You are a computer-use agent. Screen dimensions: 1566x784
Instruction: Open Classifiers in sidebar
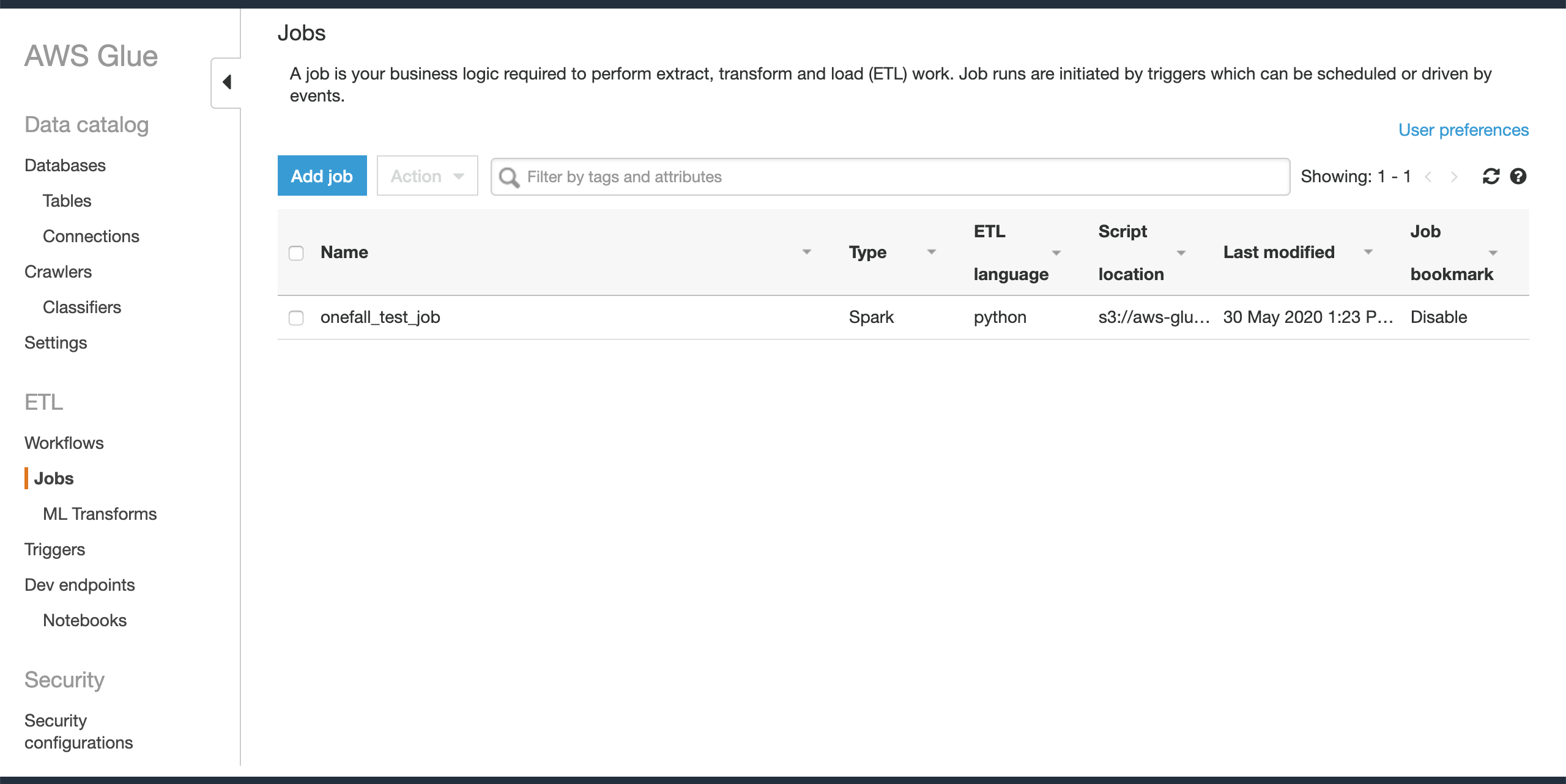(82, 307)
